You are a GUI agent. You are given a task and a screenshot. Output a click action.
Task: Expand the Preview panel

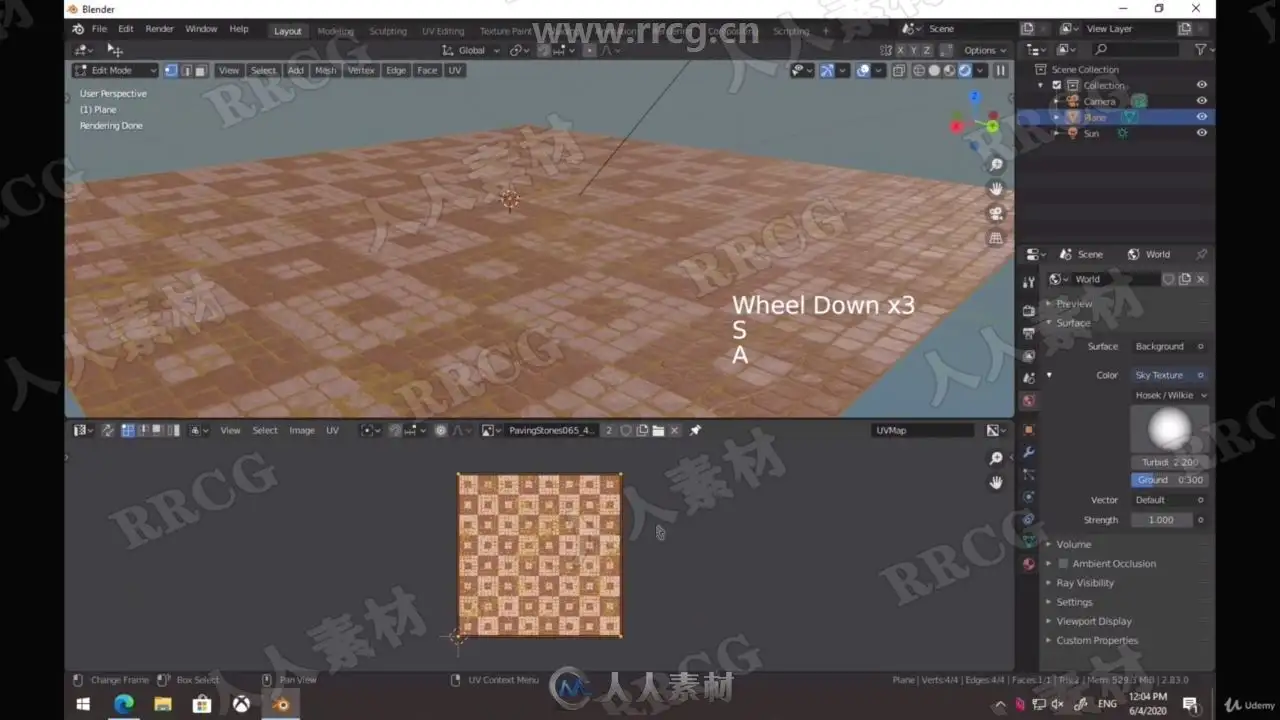[x=1073, y=304]
